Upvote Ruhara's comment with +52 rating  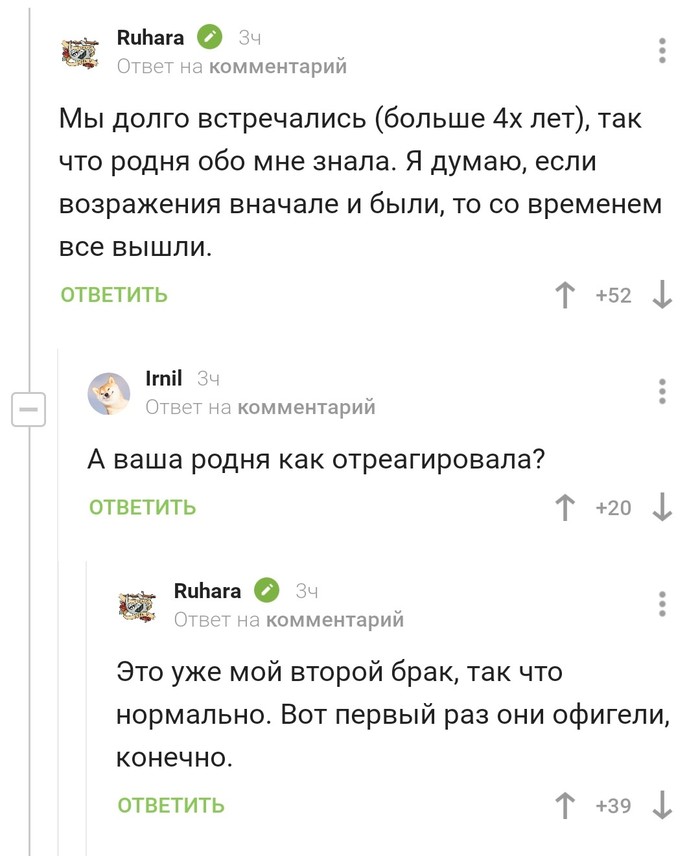click(x=566, y=295)
